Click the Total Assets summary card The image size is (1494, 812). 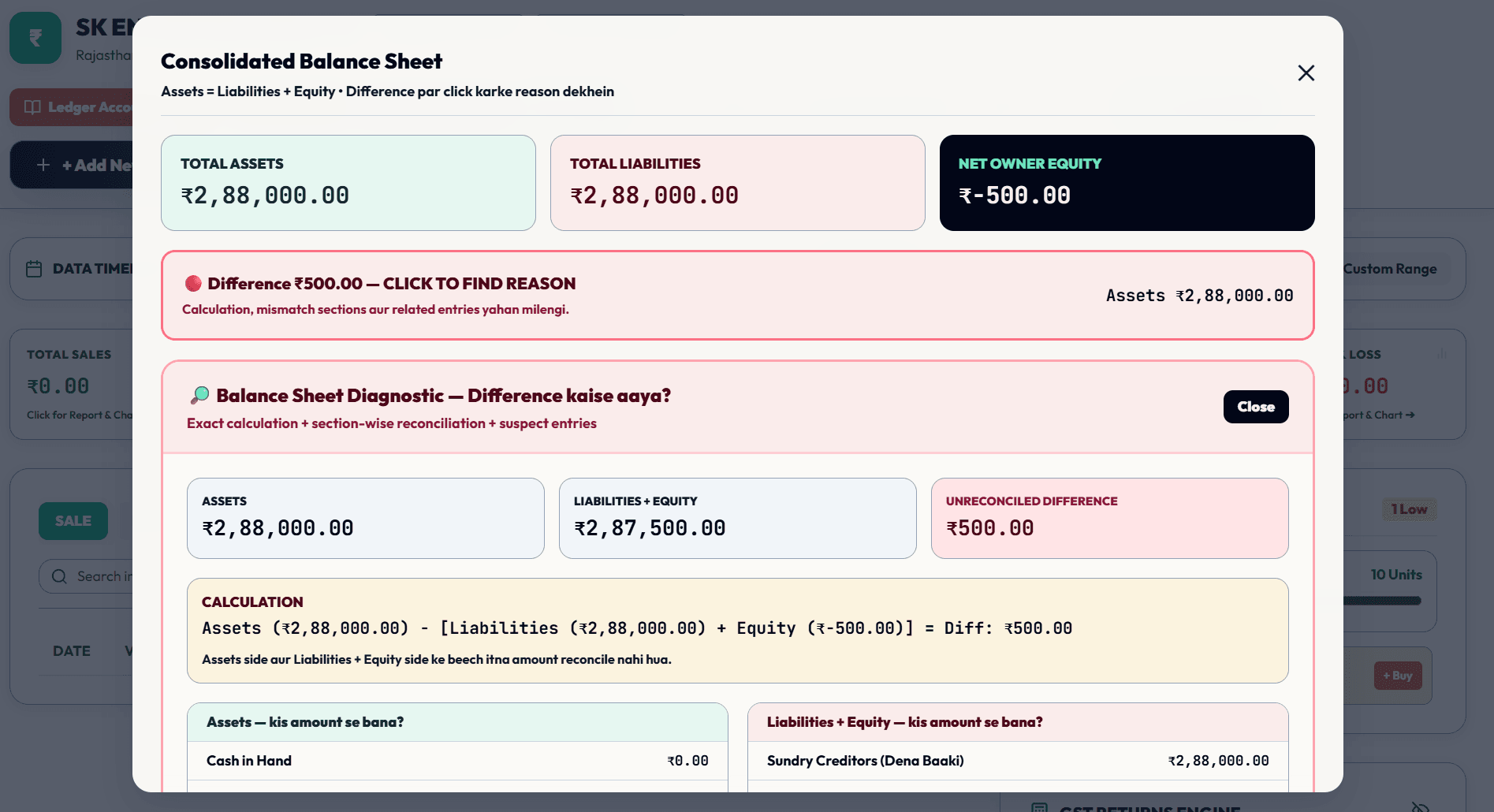348,183
